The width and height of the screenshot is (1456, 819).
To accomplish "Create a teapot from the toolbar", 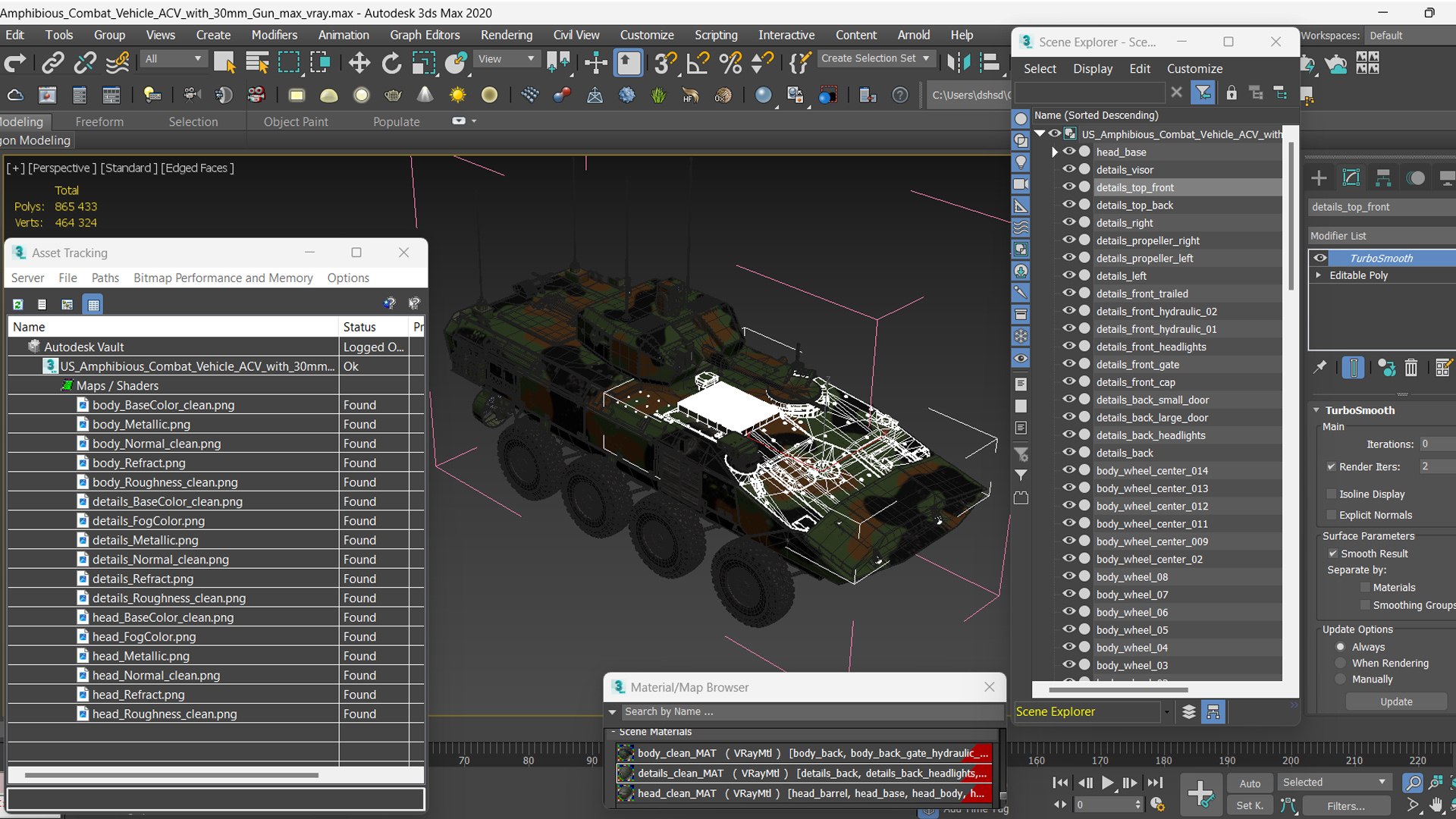I will click(x=393, y=95).
